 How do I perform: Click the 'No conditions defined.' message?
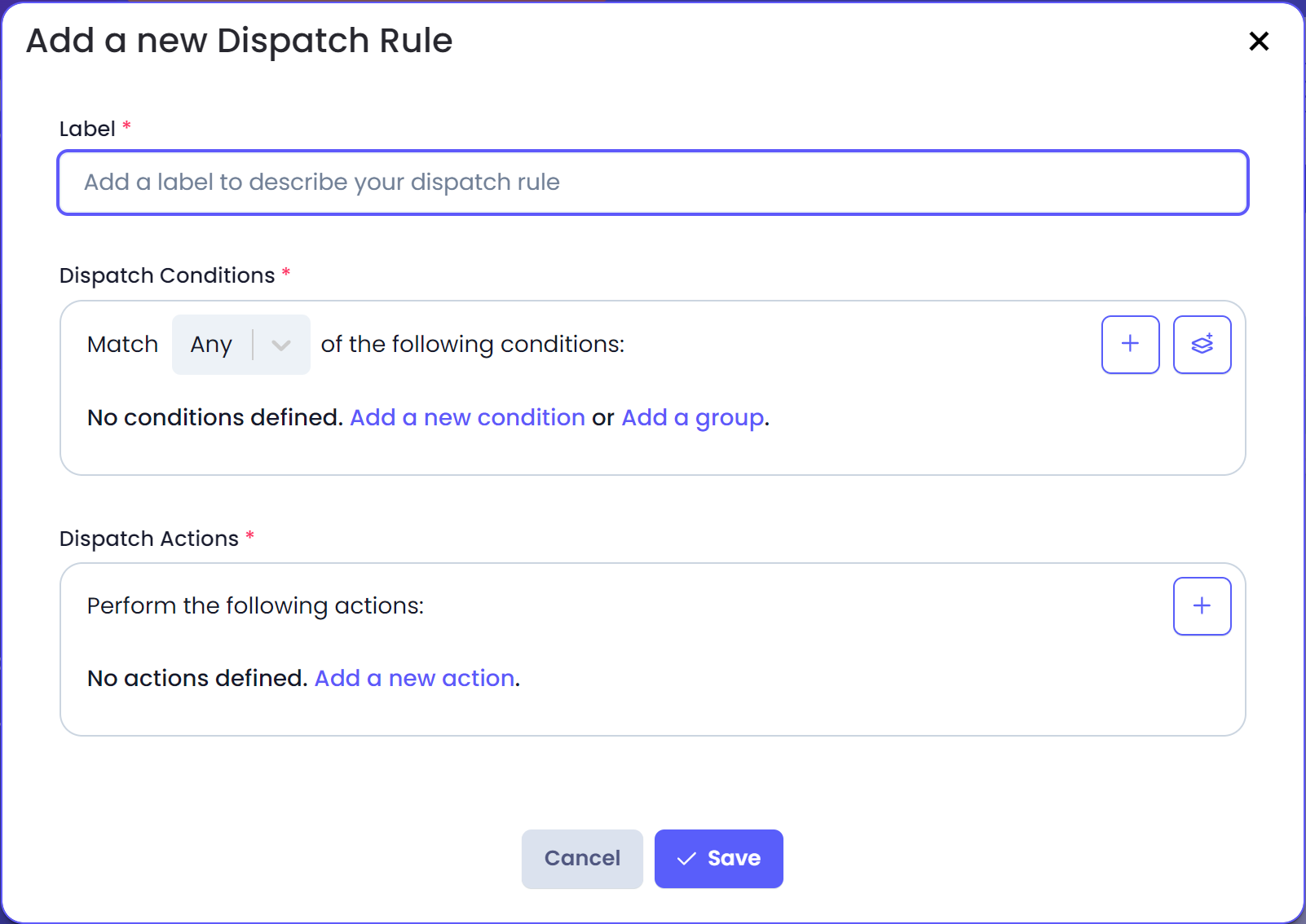(215, 417)
